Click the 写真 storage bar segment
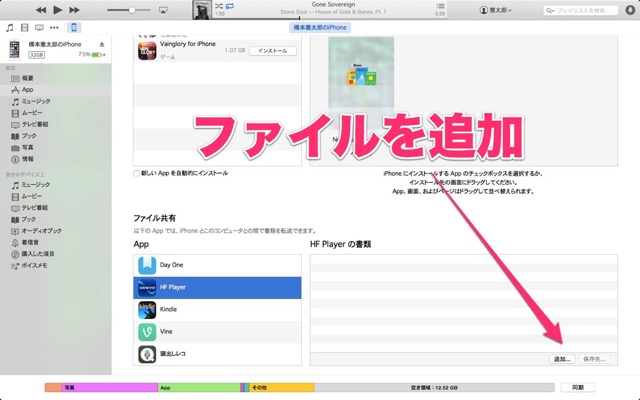Viewport: 640px width, 400px height. pos(109,387)
